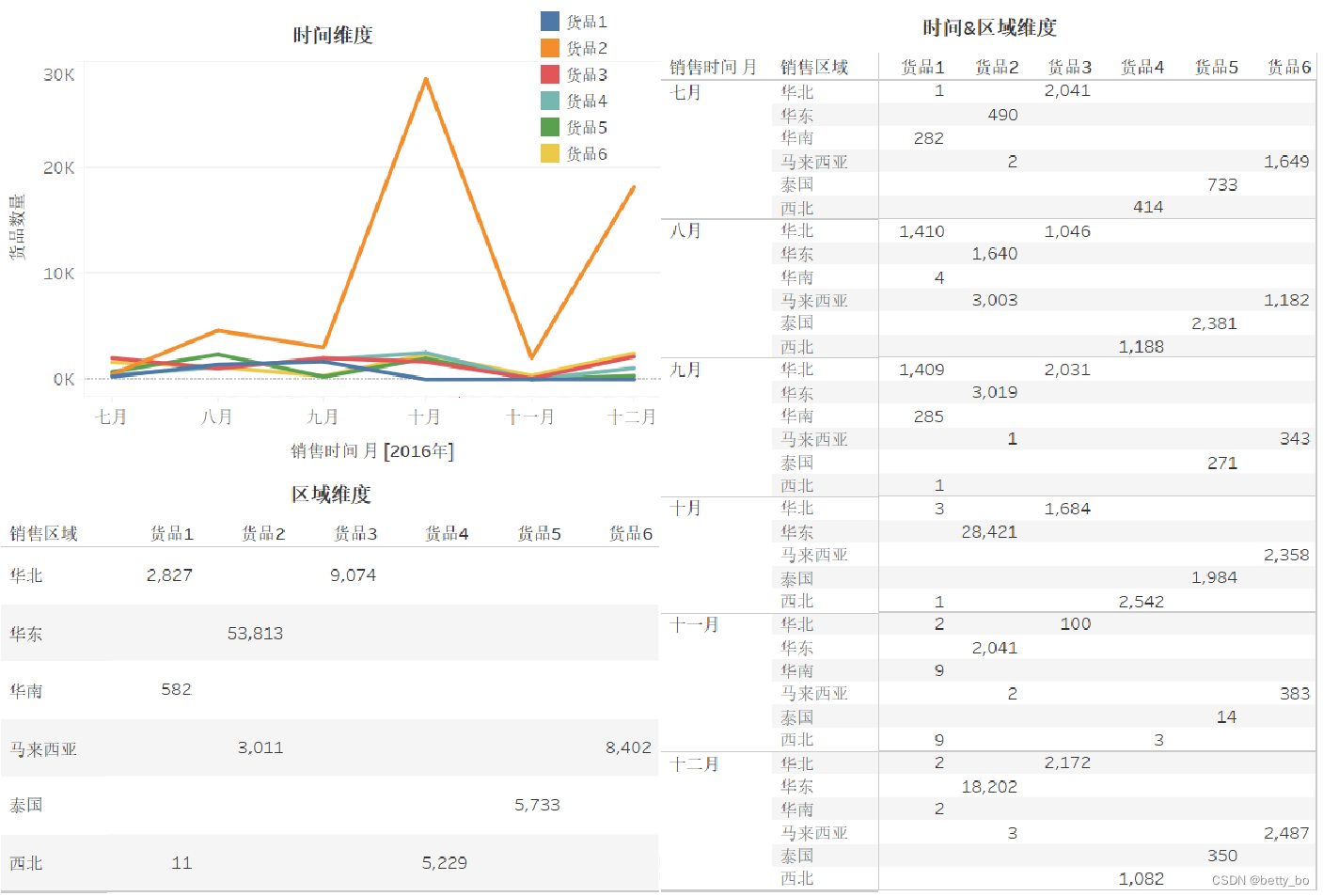Image resolution: width=1323 pixels, height=896 pixels.
Task: Click the 733 value in 七月 泰国 row
Action: pos(1221,185)
